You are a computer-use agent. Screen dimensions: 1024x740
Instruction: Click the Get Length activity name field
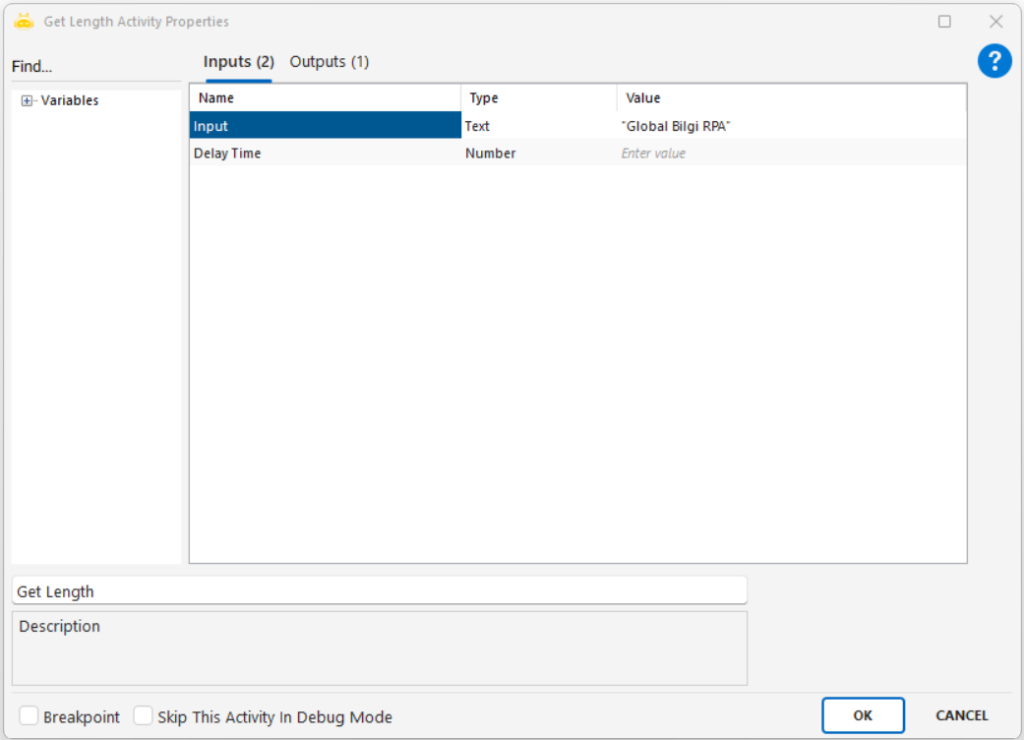tap(379, 591)
